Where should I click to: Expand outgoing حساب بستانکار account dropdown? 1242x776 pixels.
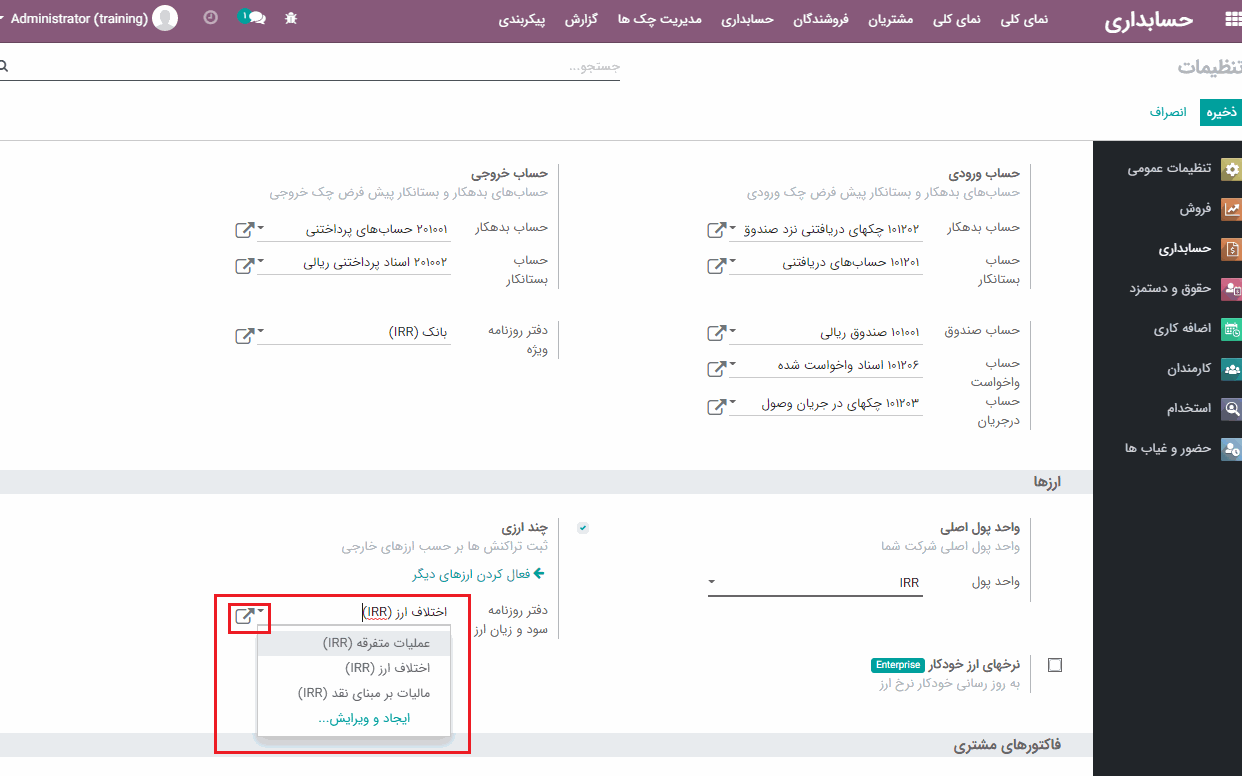click(261, 263)
